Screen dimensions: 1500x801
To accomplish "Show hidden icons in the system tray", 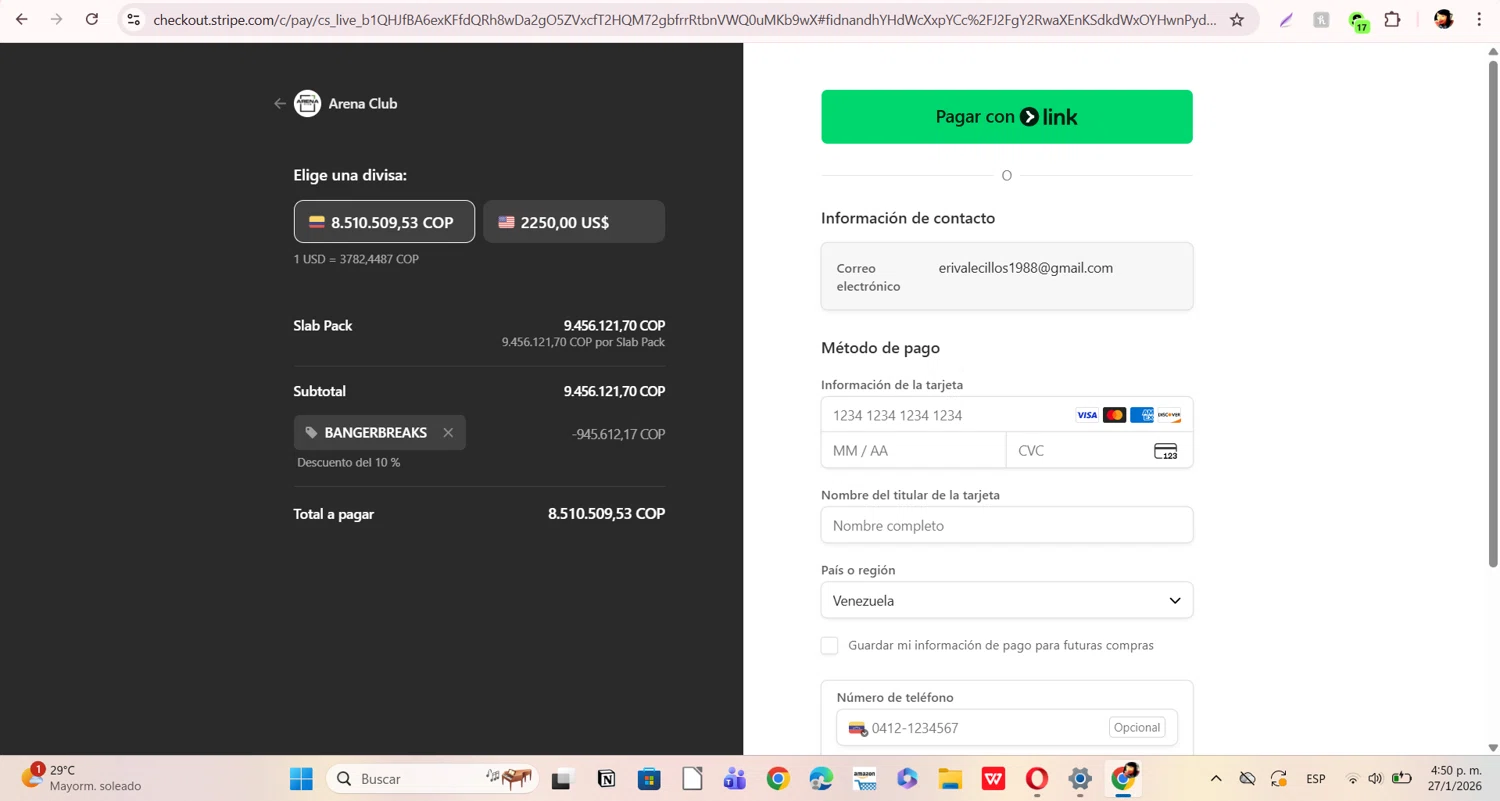I will (1216, 779).
